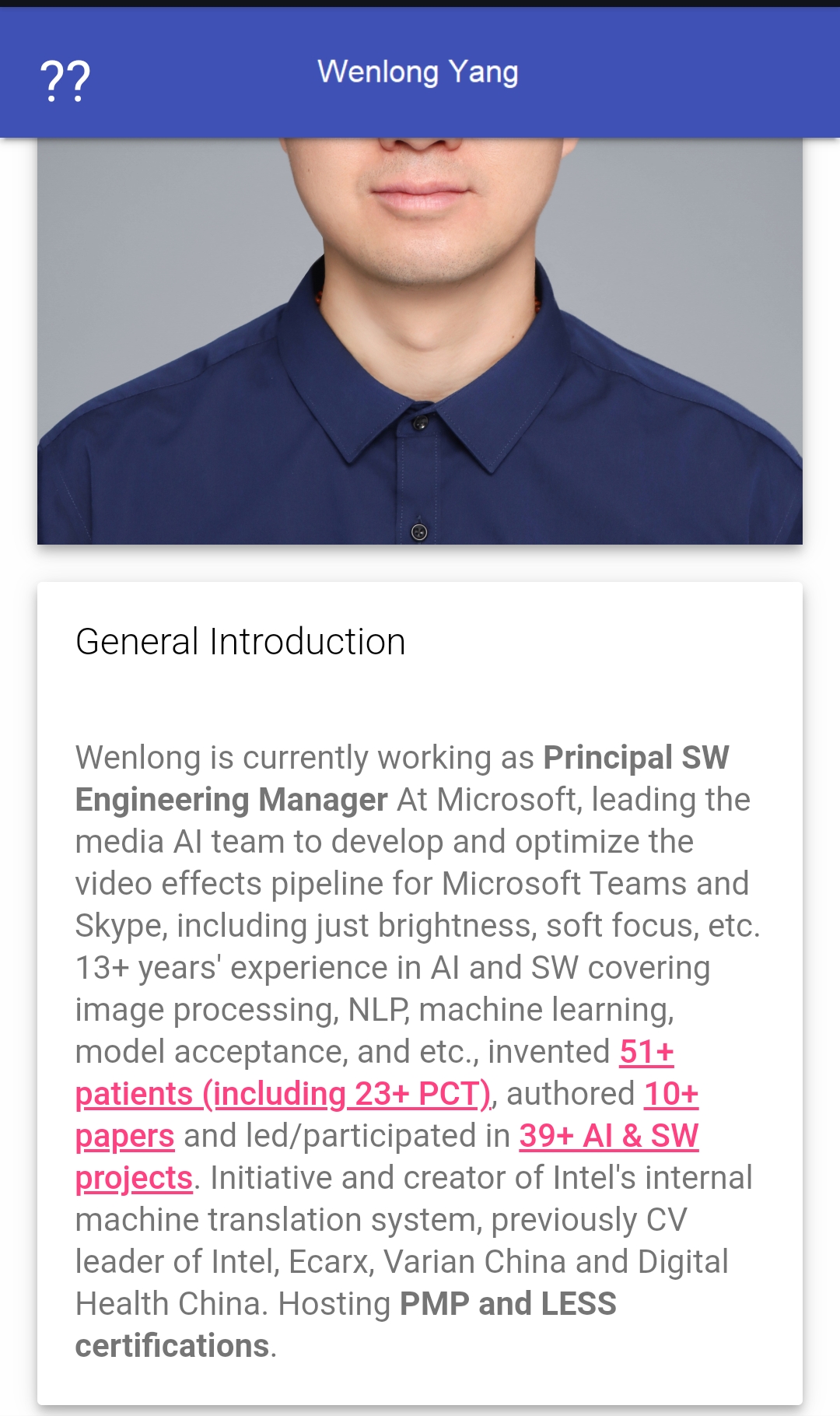Open the 51+ patients link

646,1052
